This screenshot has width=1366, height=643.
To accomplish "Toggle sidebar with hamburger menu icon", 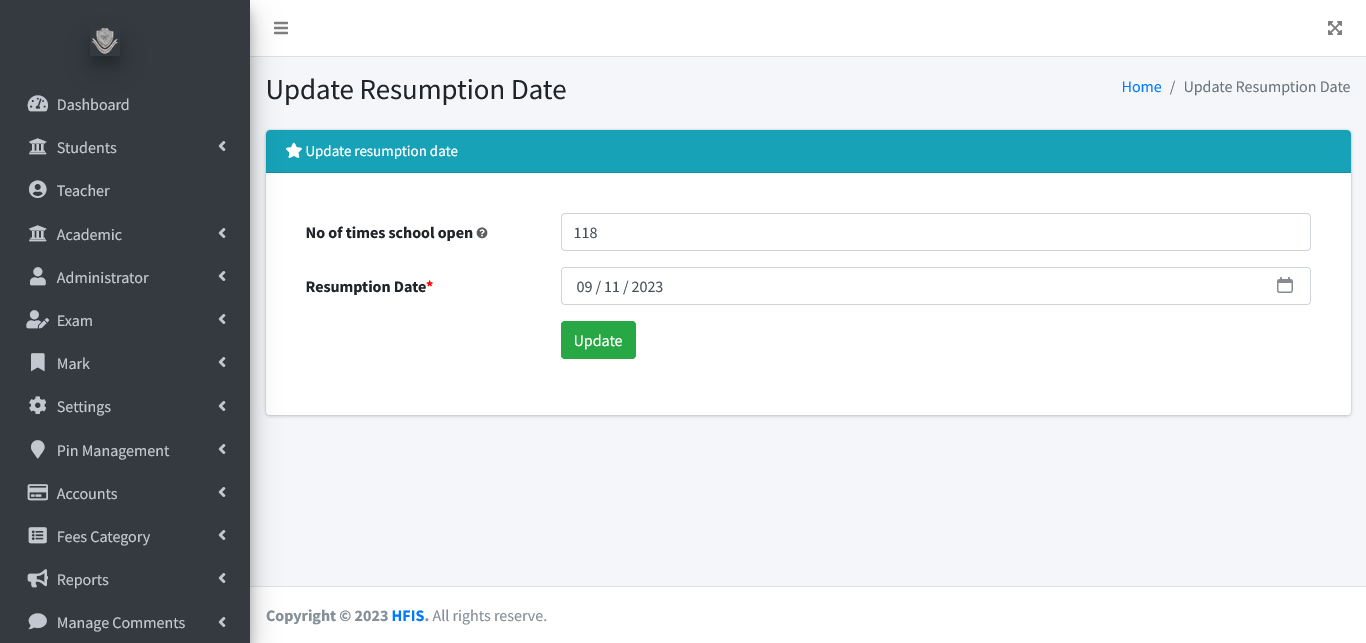I will tap(281, 28).
